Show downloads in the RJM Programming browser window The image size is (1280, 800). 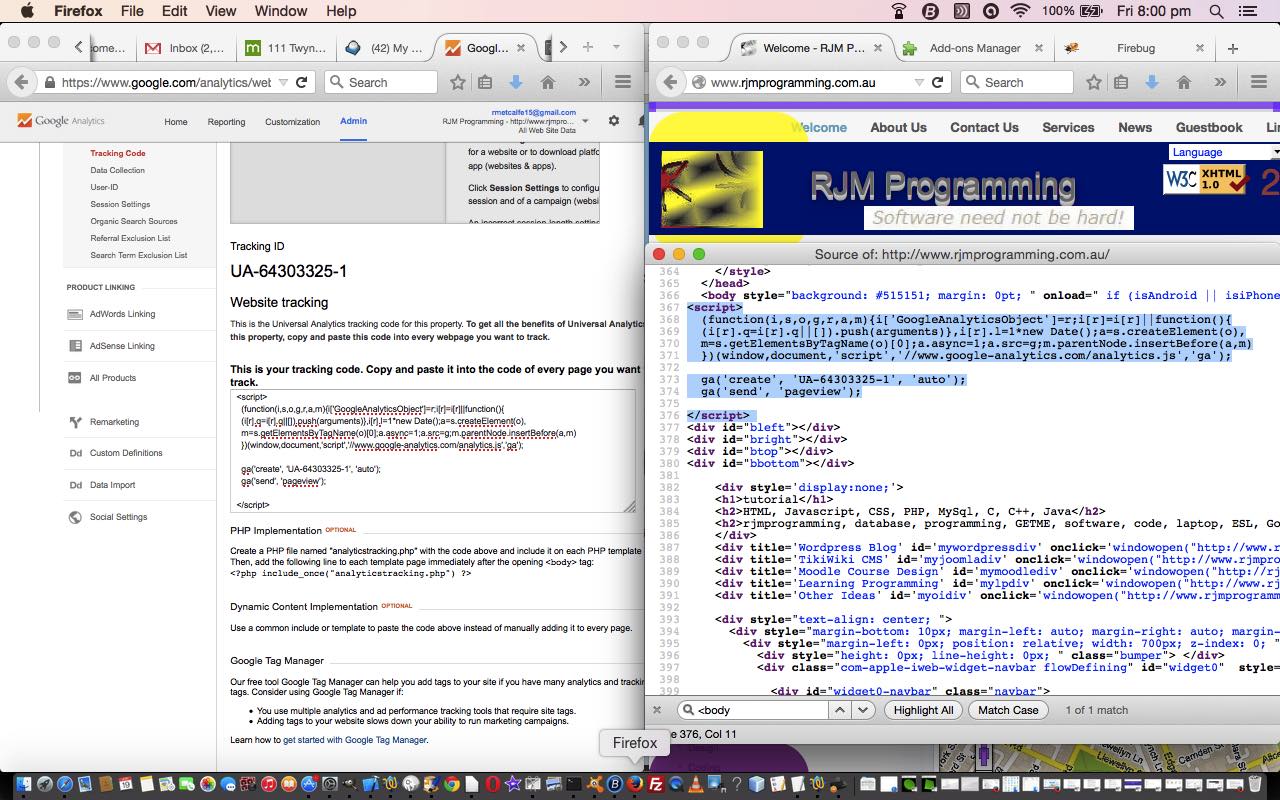[x=1152, y=82]
